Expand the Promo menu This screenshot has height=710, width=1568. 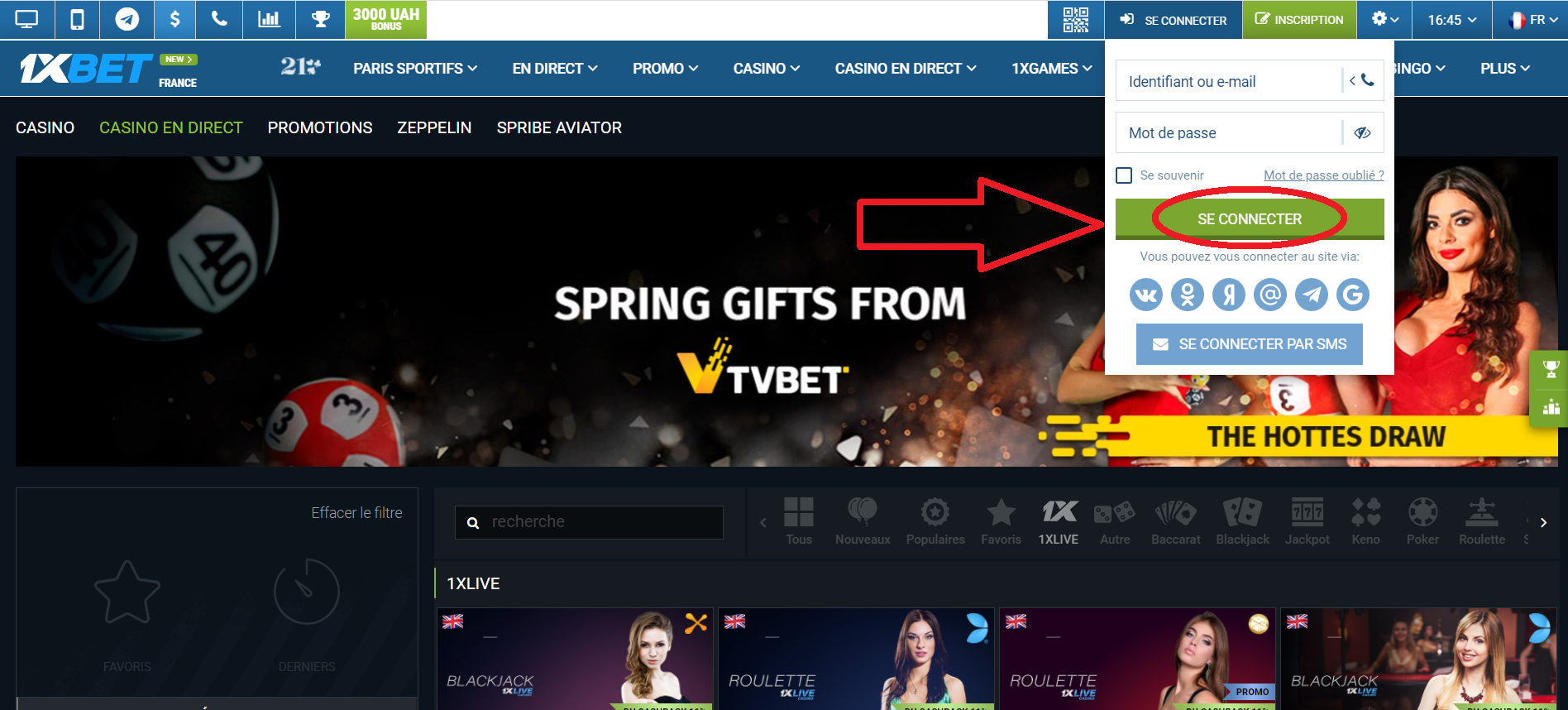pyautogui.click(x=666, y=69)
